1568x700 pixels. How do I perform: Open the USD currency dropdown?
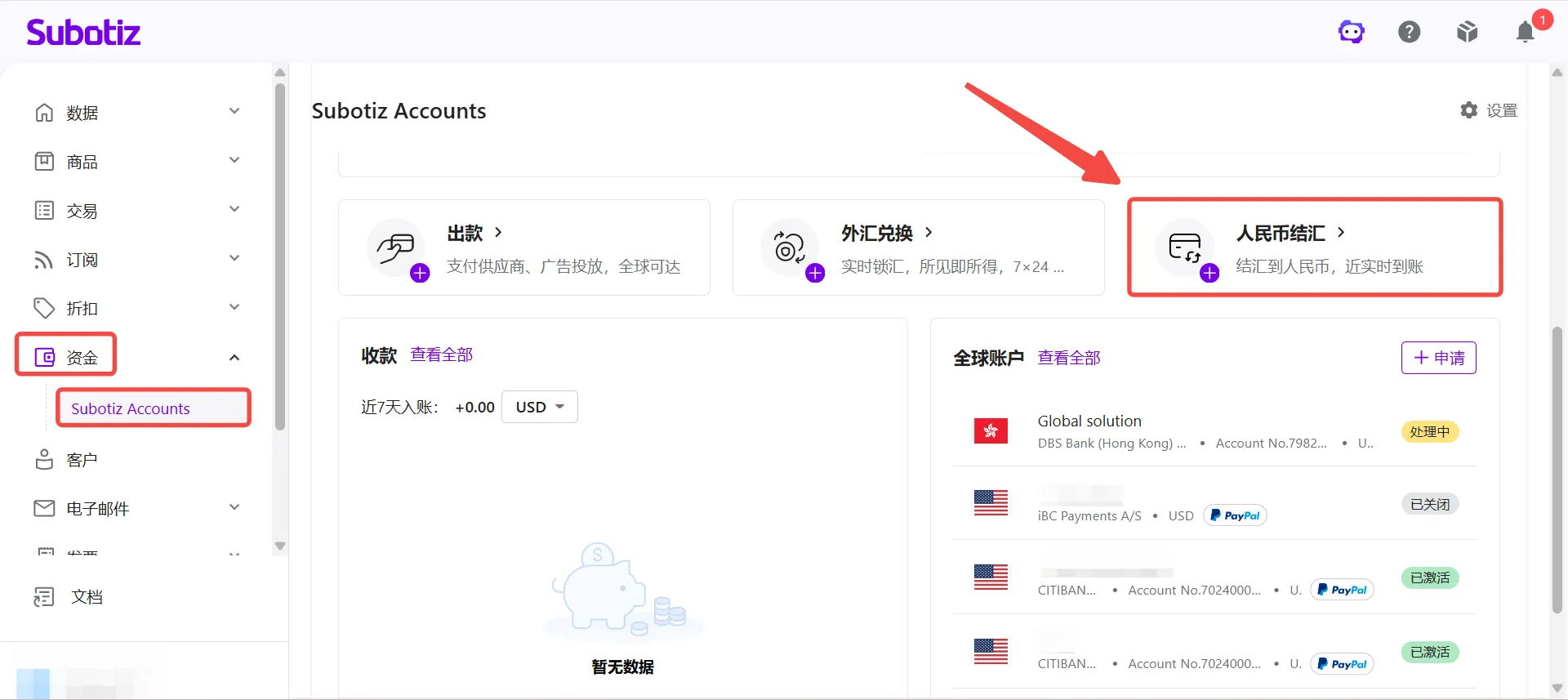(540, 407)
